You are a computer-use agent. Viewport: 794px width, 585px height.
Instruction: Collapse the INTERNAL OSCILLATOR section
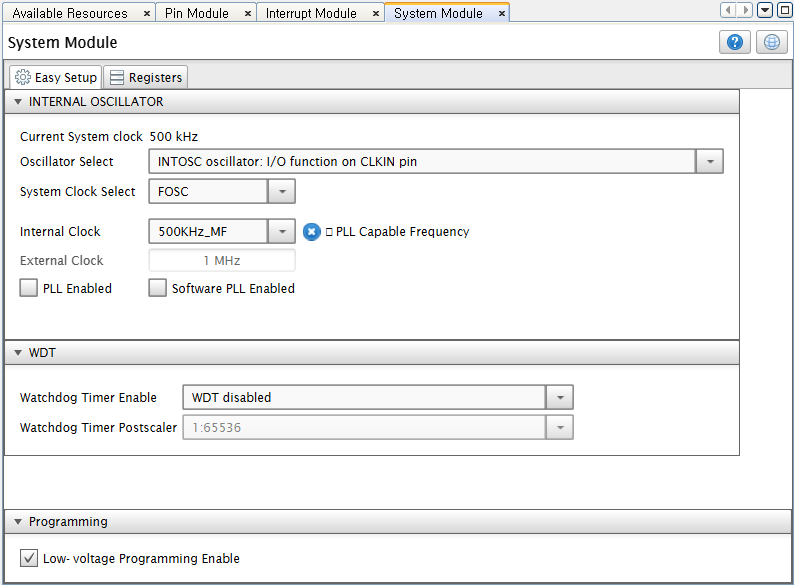click(x=18, y=102)
